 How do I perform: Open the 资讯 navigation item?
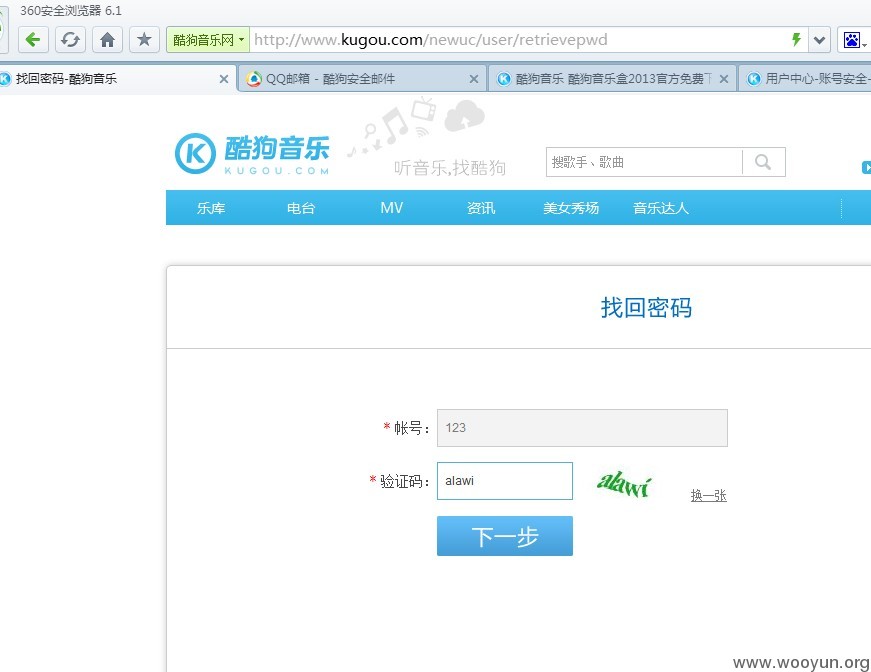click(481, 208)
